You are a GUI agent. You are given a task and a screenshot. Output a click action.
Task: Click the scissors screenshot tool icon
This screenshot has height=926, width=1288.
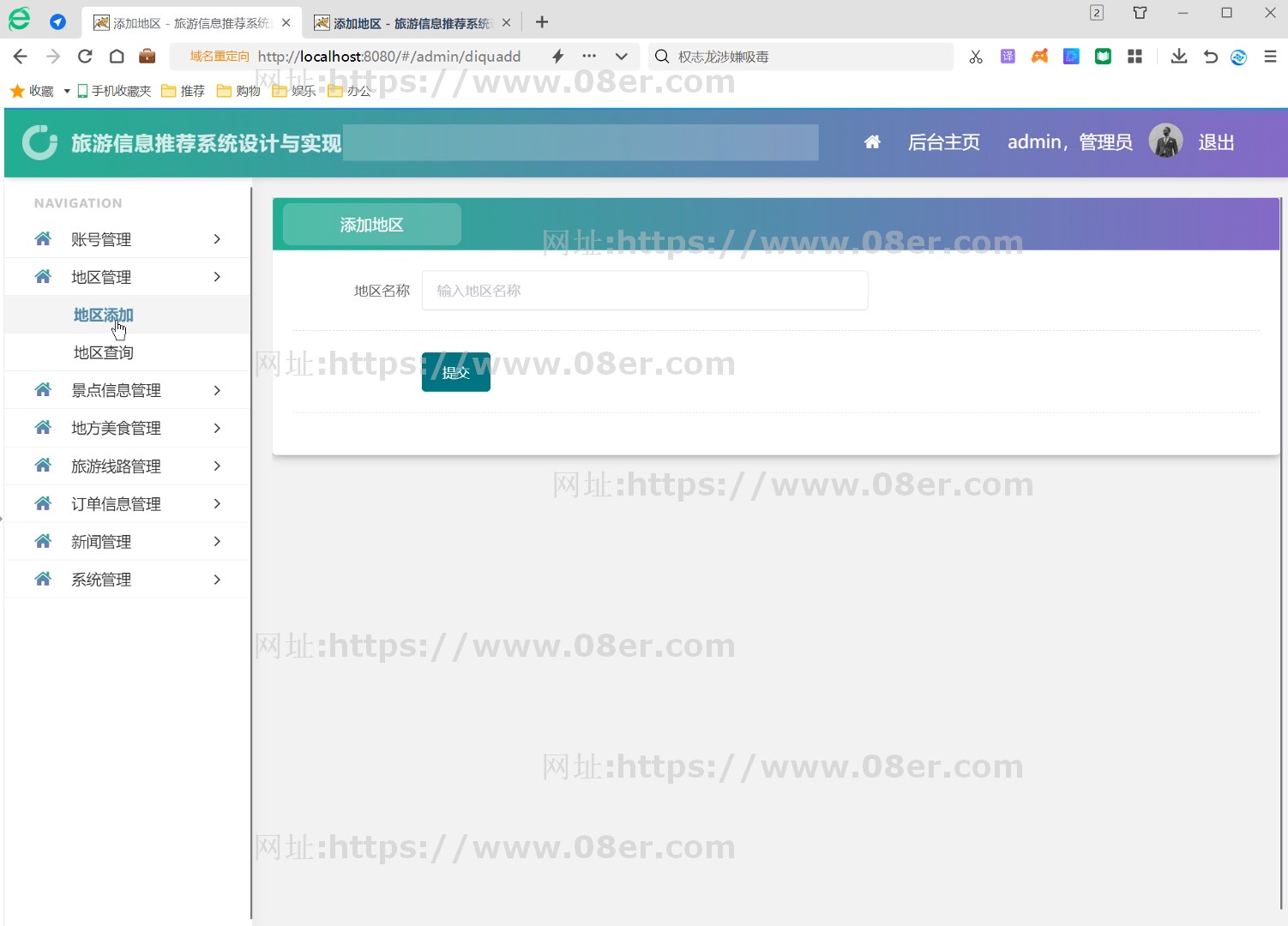976,57
